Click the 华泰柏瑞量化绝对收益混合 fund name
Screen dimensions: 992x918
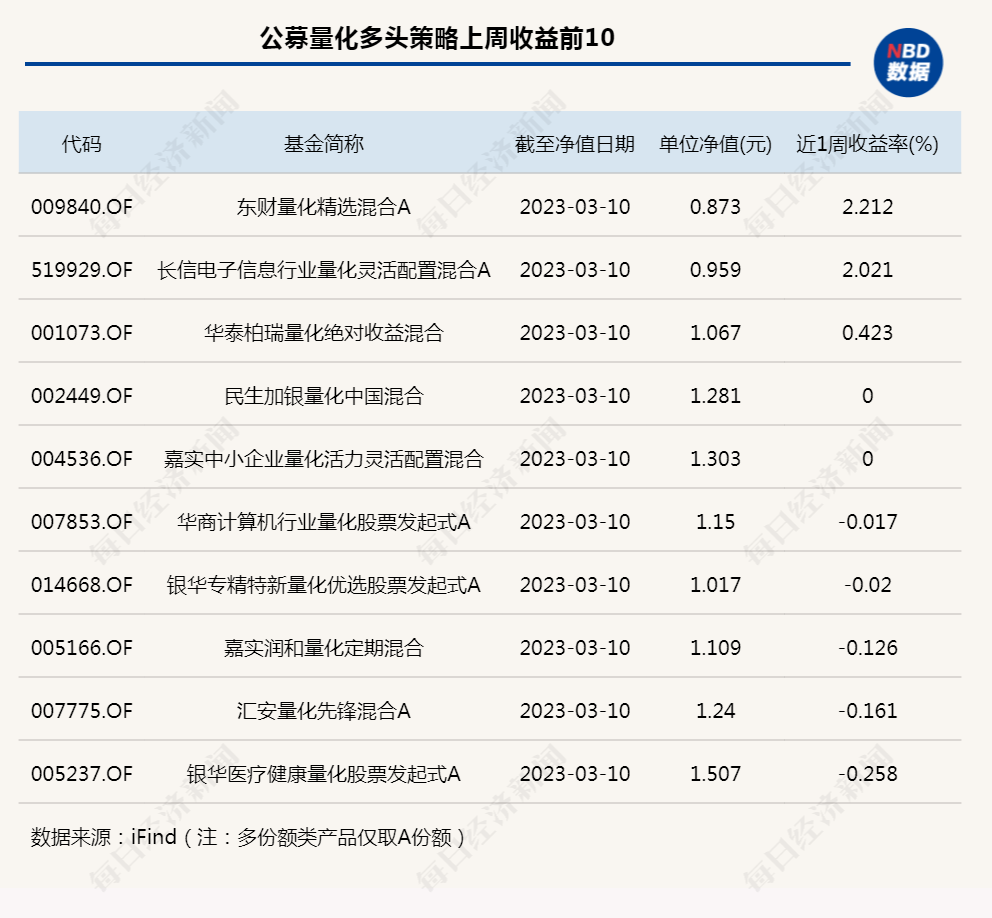(x=323, y=333)
